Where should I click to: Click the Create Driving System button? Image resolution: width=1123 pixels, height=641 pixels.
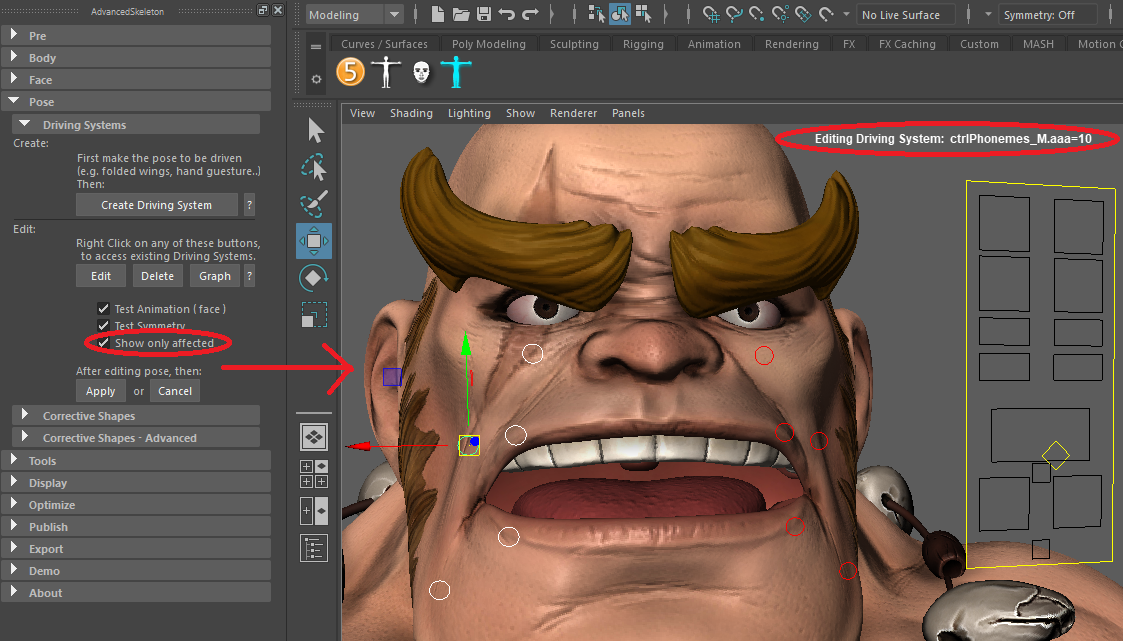coord(156,205)
